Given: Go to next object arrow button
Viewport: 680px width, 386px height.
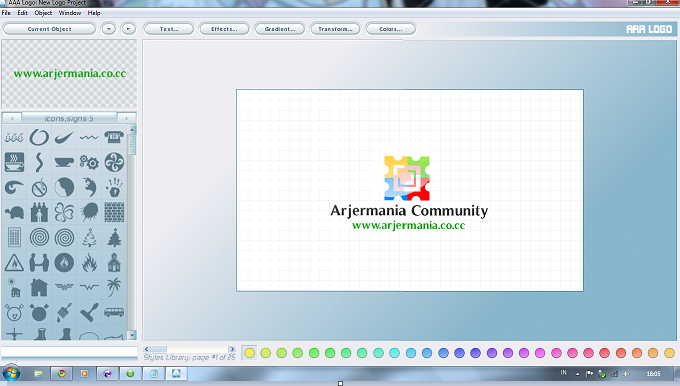Looking at the screenshot, I should click(128, 29).
